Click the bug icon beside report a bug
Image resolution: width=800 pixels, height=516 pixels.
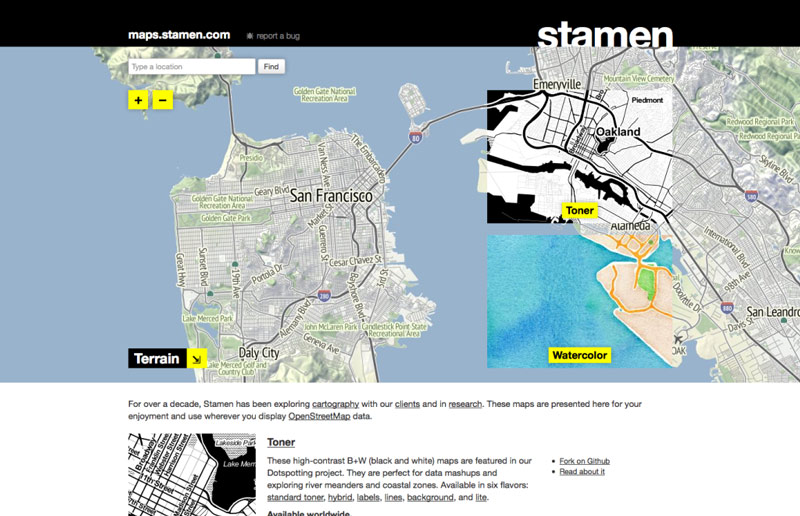pos(249,36)
